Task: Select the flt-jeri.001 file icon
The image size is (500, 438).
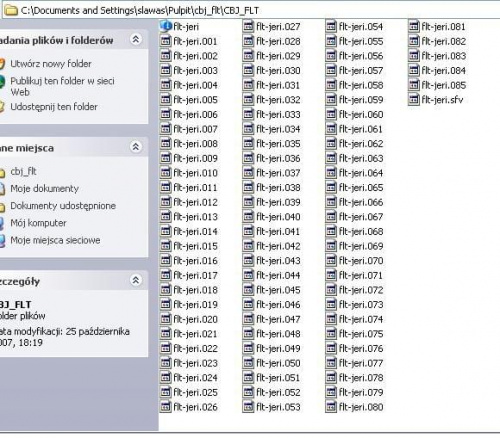Action: click(x=166, y=41)
